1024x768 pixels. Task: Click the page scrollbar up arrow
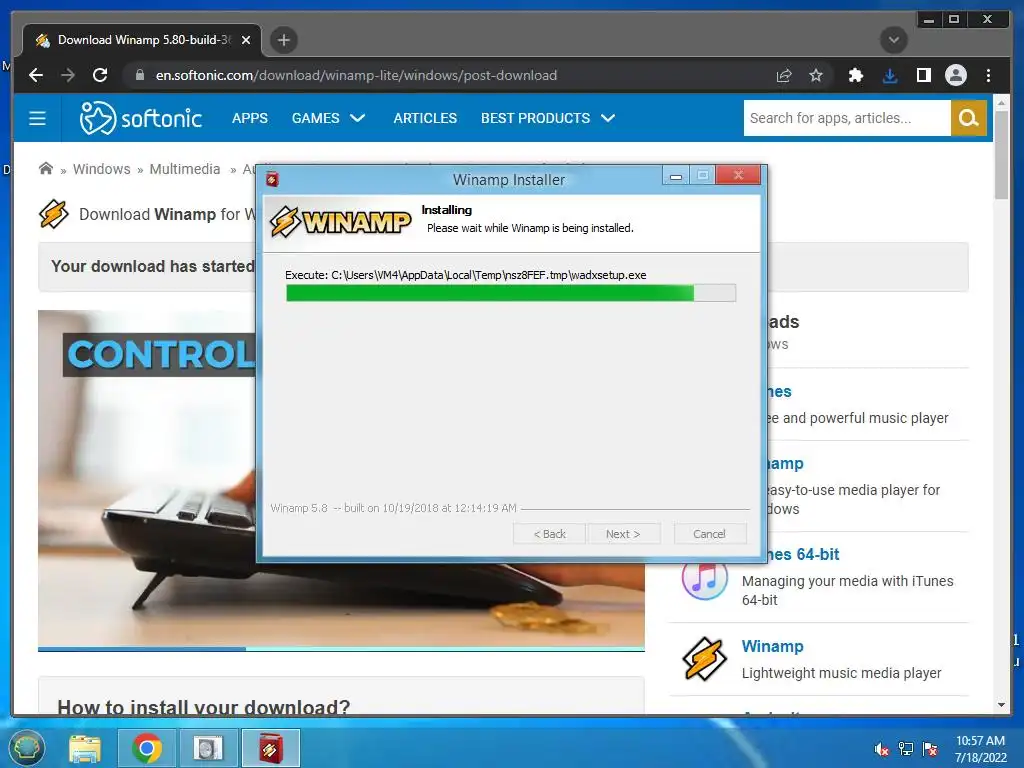(x=1002, y=103)
